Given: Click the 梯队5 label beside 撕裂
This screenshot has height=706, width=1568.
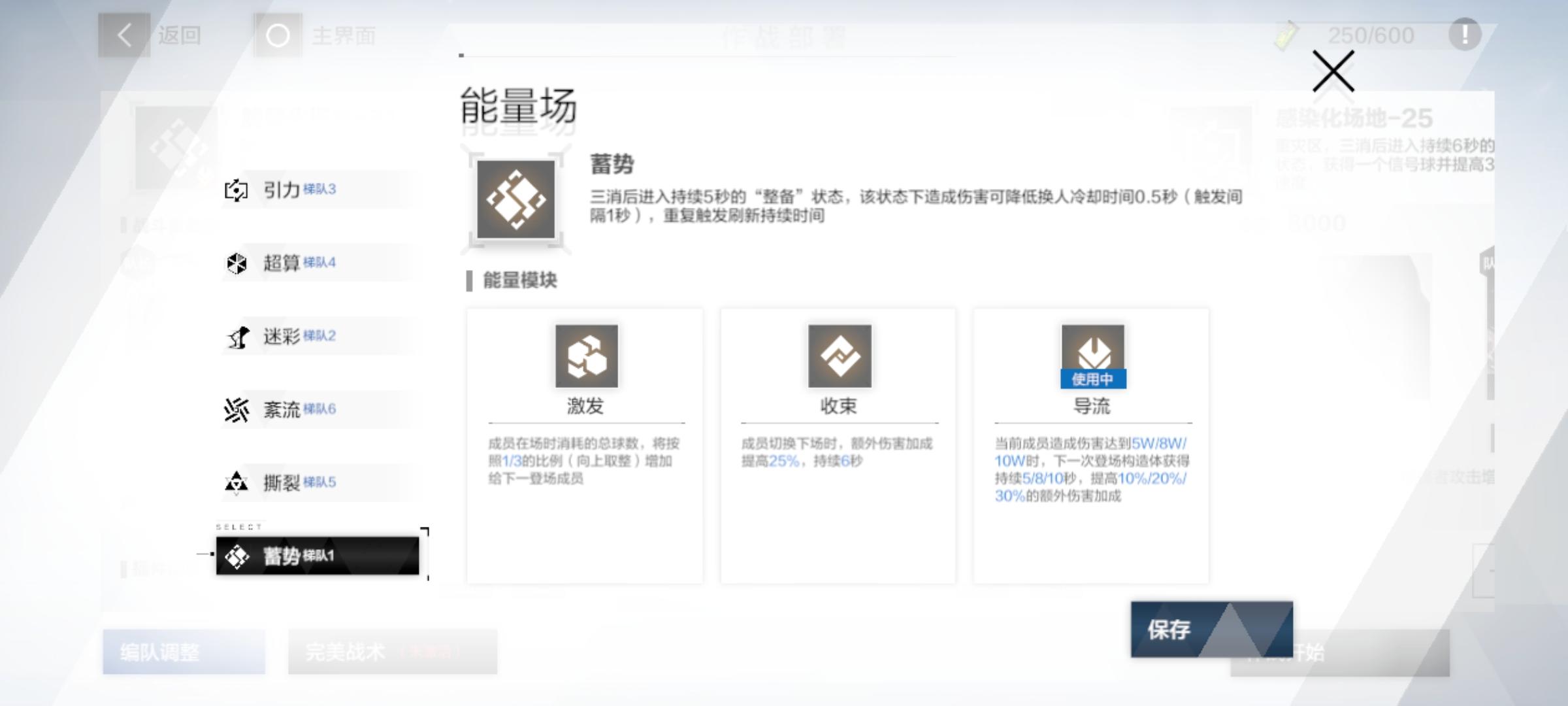Looking at the screenshot, I should tap(319, 482).
